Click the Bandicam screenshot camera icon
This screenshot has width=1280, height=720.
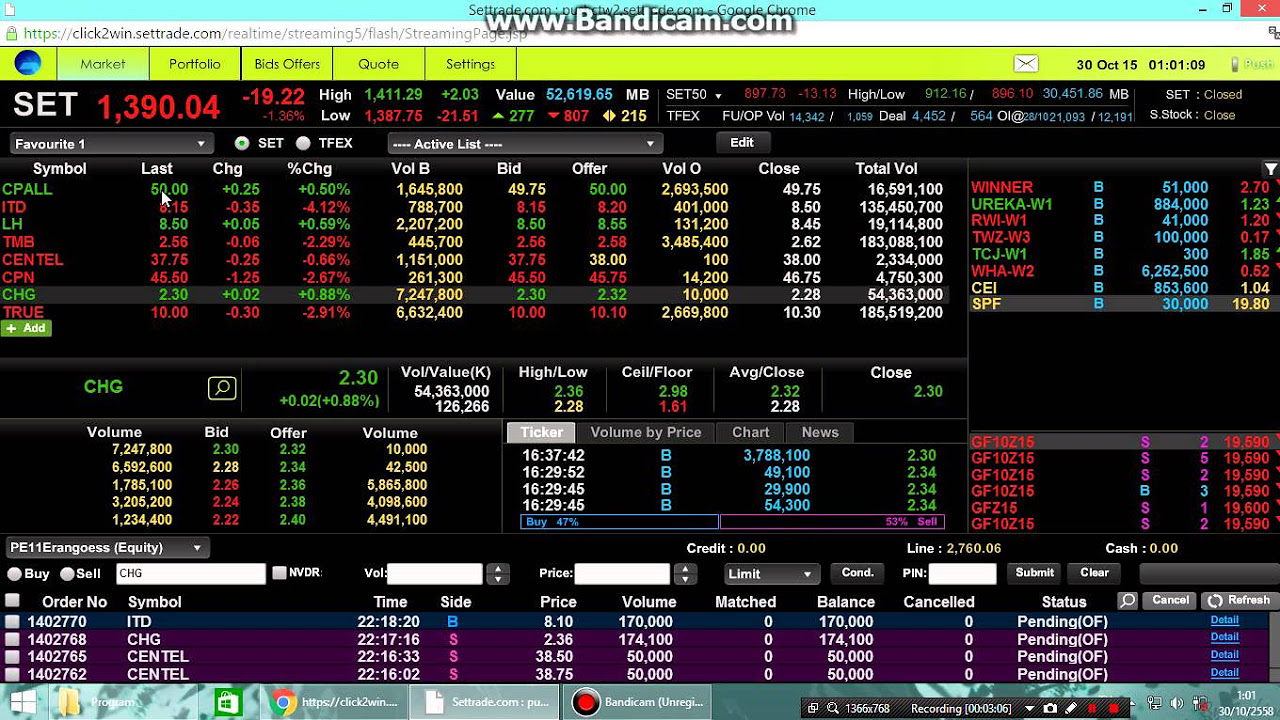1050,708
